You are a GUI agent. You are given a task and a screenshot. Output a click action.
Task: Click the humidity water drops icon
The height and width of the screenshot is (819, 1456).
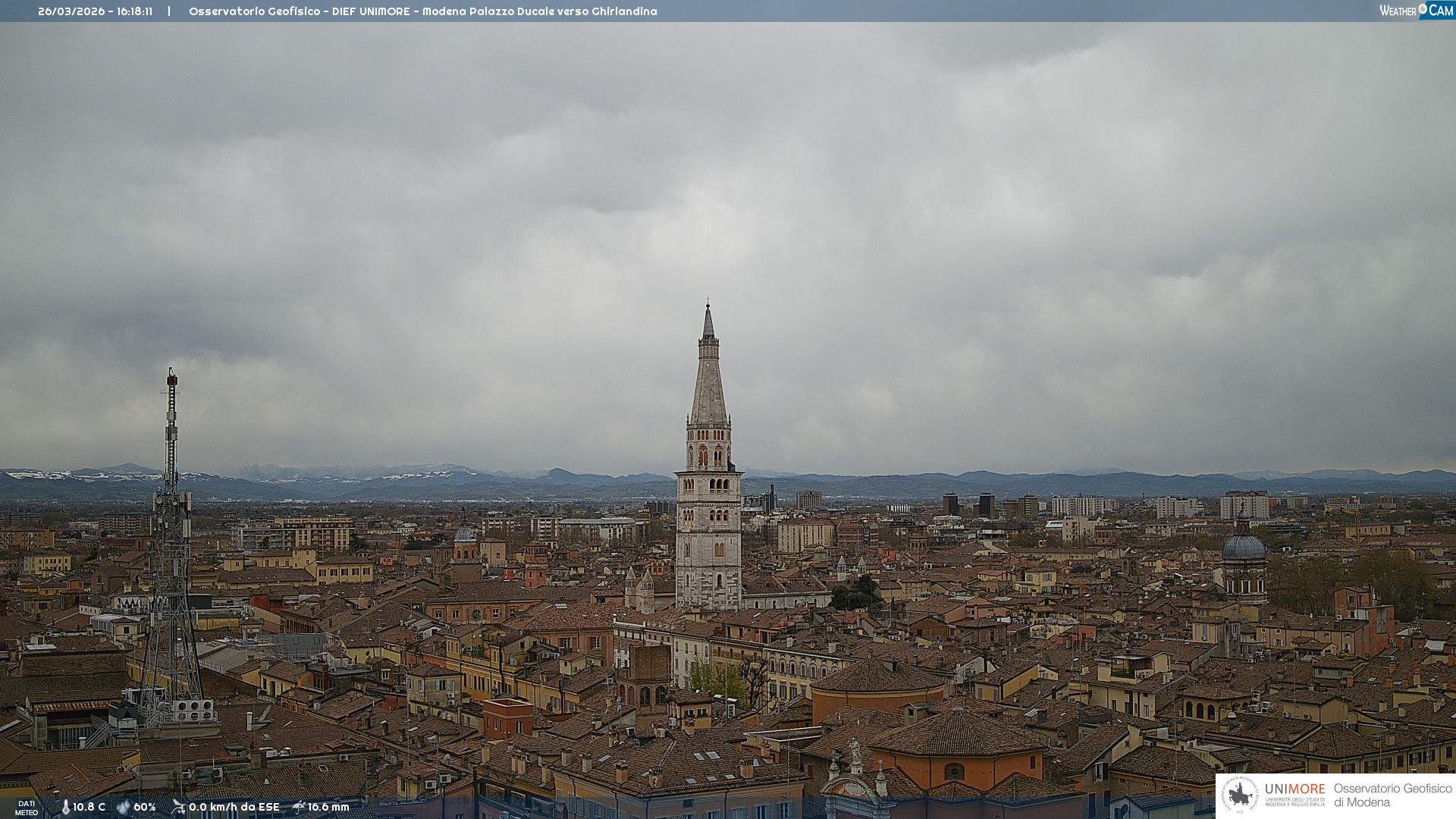123,807
